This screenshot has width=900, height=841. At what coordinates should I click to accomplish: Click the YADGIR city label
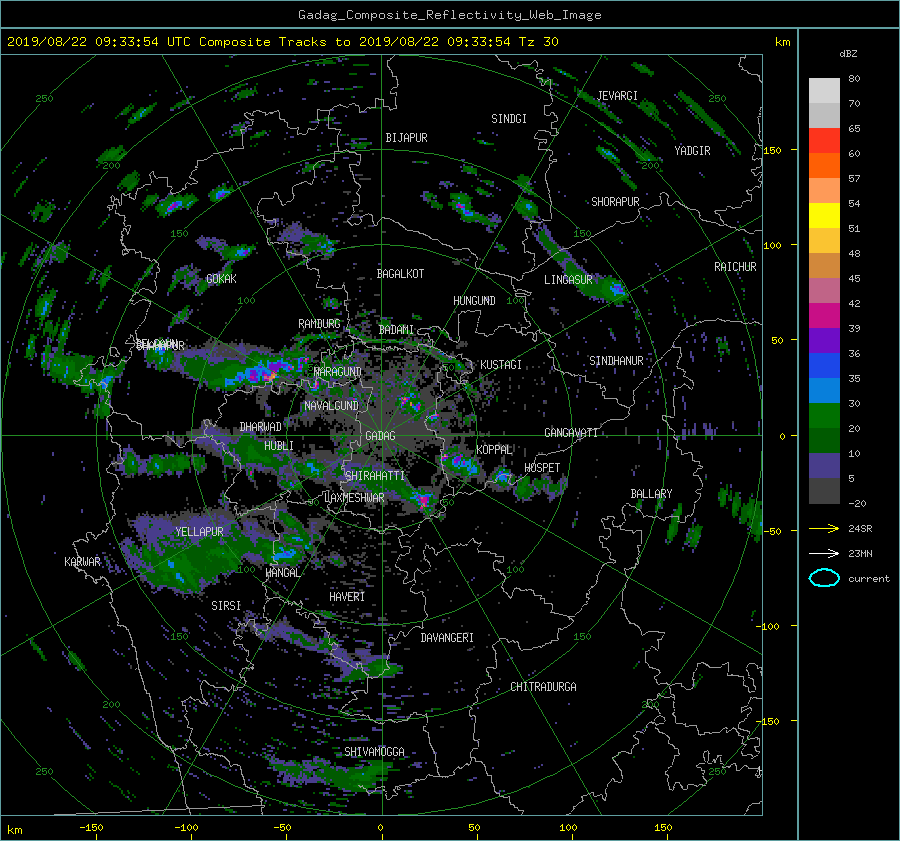click(692, 151)
